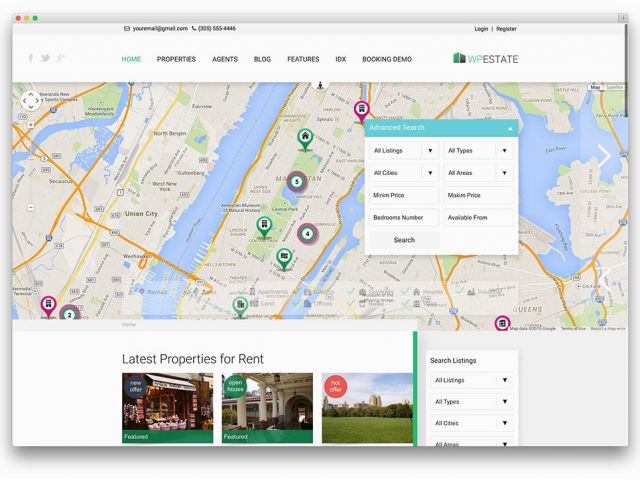The image size is (640, 480).
Task: Open All Areas dropdown in Advanced Search
Action: 478,173
